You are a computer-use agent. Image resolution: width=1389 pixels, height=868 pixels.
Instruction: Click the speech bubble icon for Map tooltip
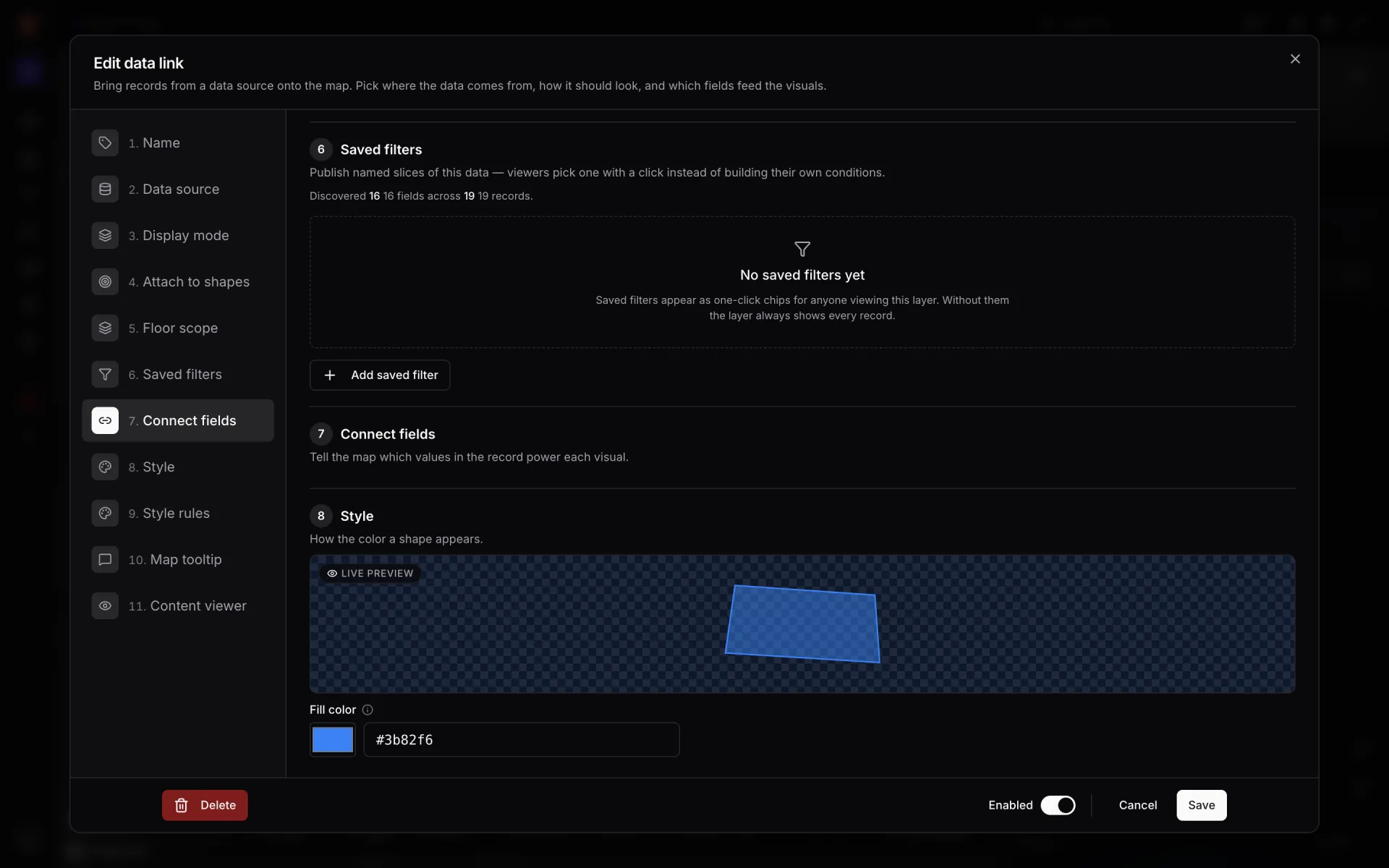click(105, 559)
